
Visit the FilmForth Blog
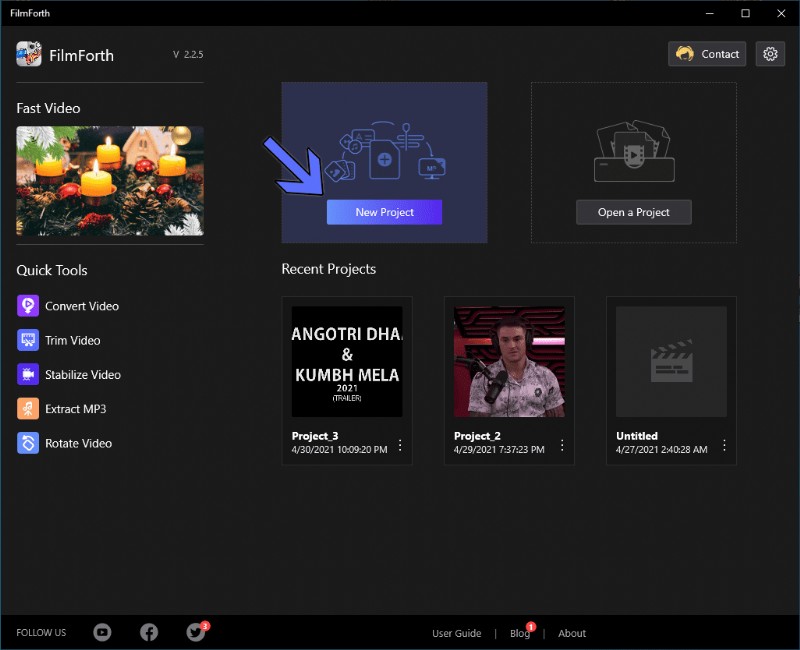(519, 633)
